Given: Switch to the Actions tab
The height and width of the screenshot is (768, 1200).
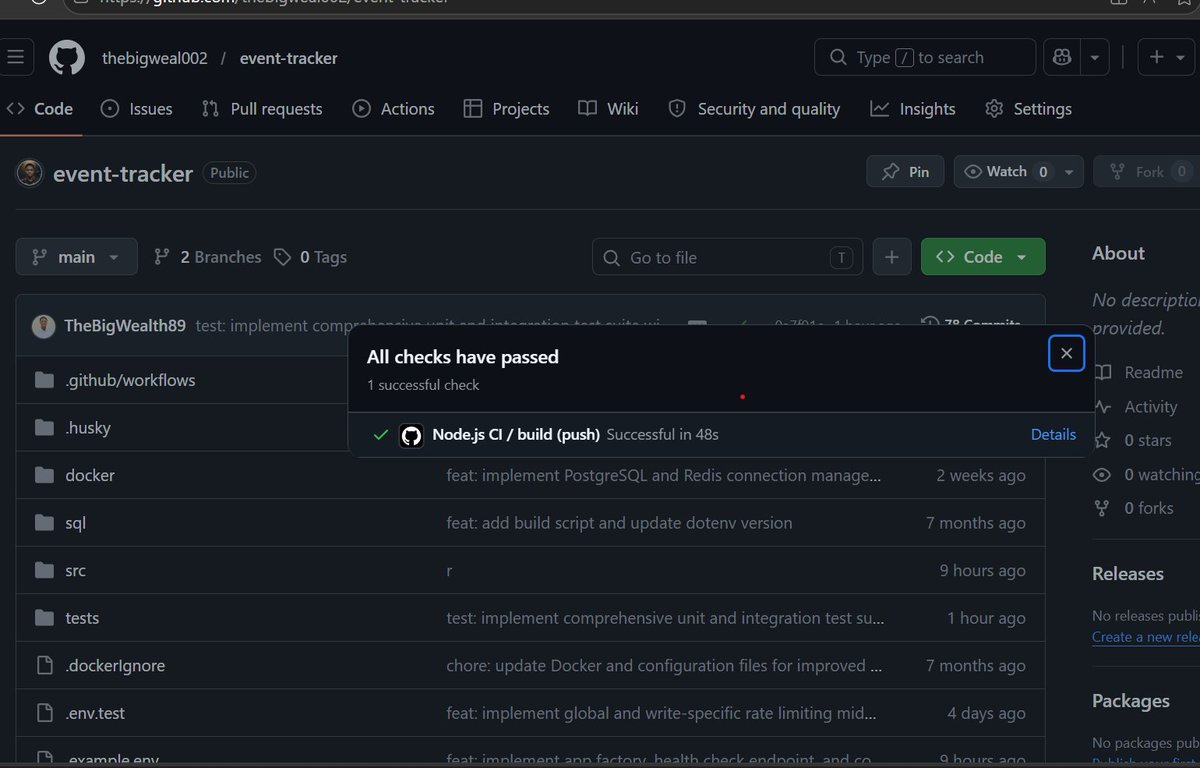Looking at the screenshot, I should [x=394, y=109].
